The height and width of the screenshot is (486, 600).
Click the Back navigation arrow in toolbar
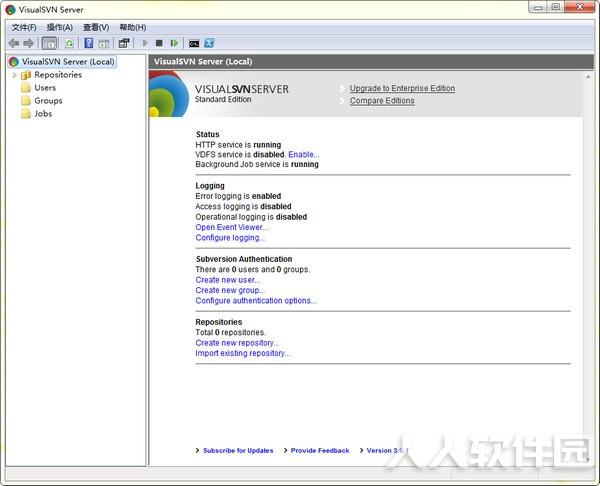click(14, 43)
